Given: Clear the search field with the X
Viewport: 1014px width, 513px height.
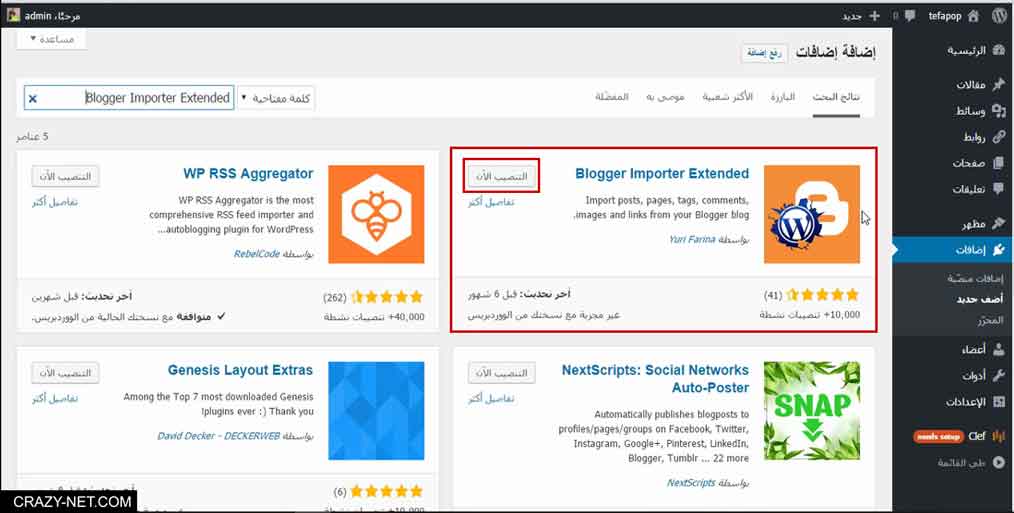Looking at the screenshot, I should pyautogui.click(x=33, y=98).
